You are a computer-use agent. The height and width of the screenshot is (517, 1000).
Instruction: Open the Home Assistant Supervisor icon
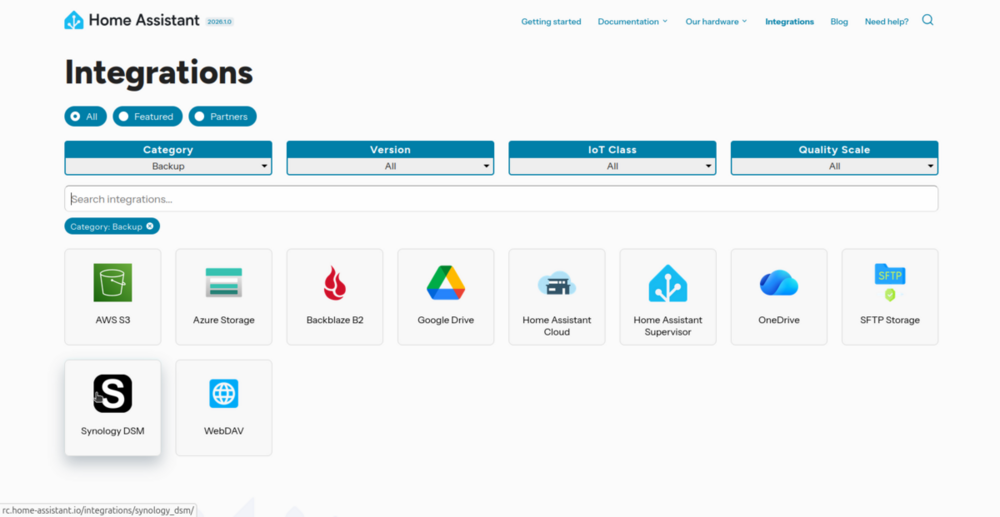[x=668, y=282]
